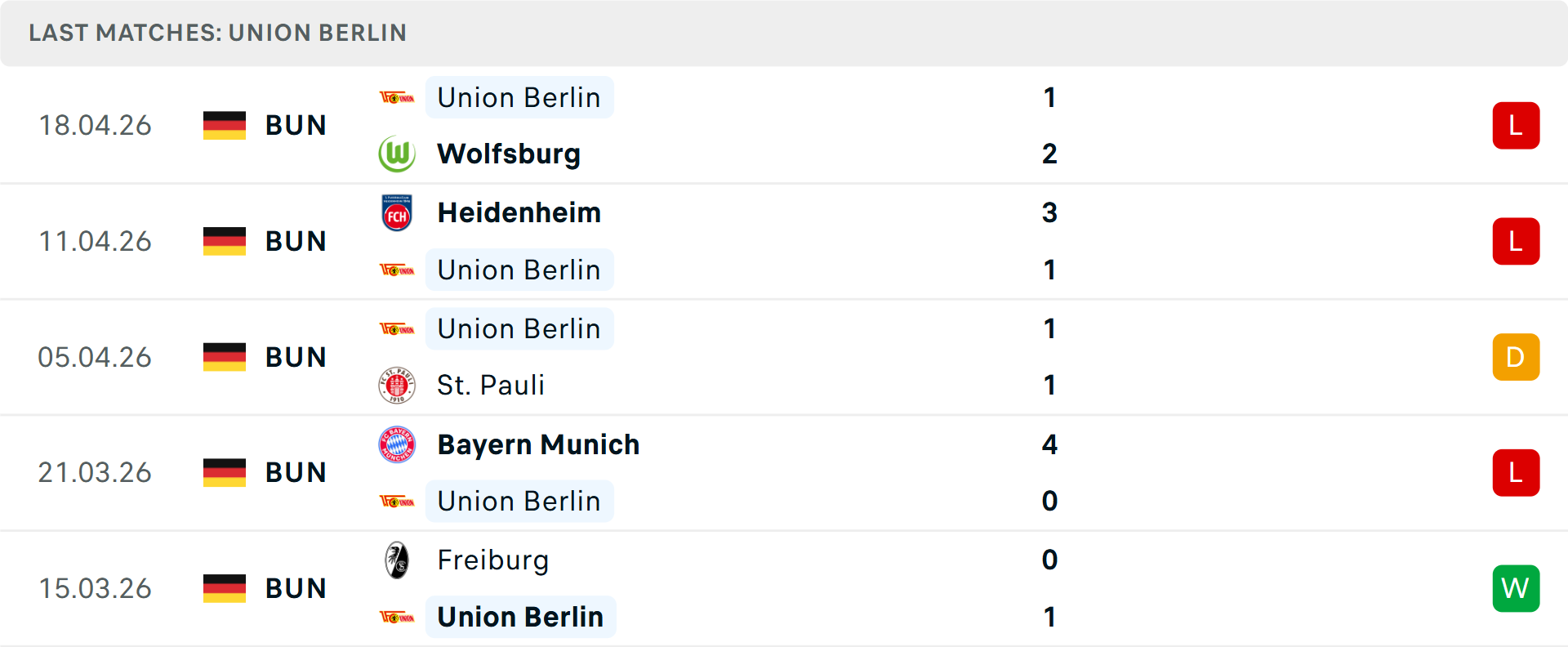The image size is (1568, 647).
Task: Click the Union Berlin crest logo
Action: (398, 97)
